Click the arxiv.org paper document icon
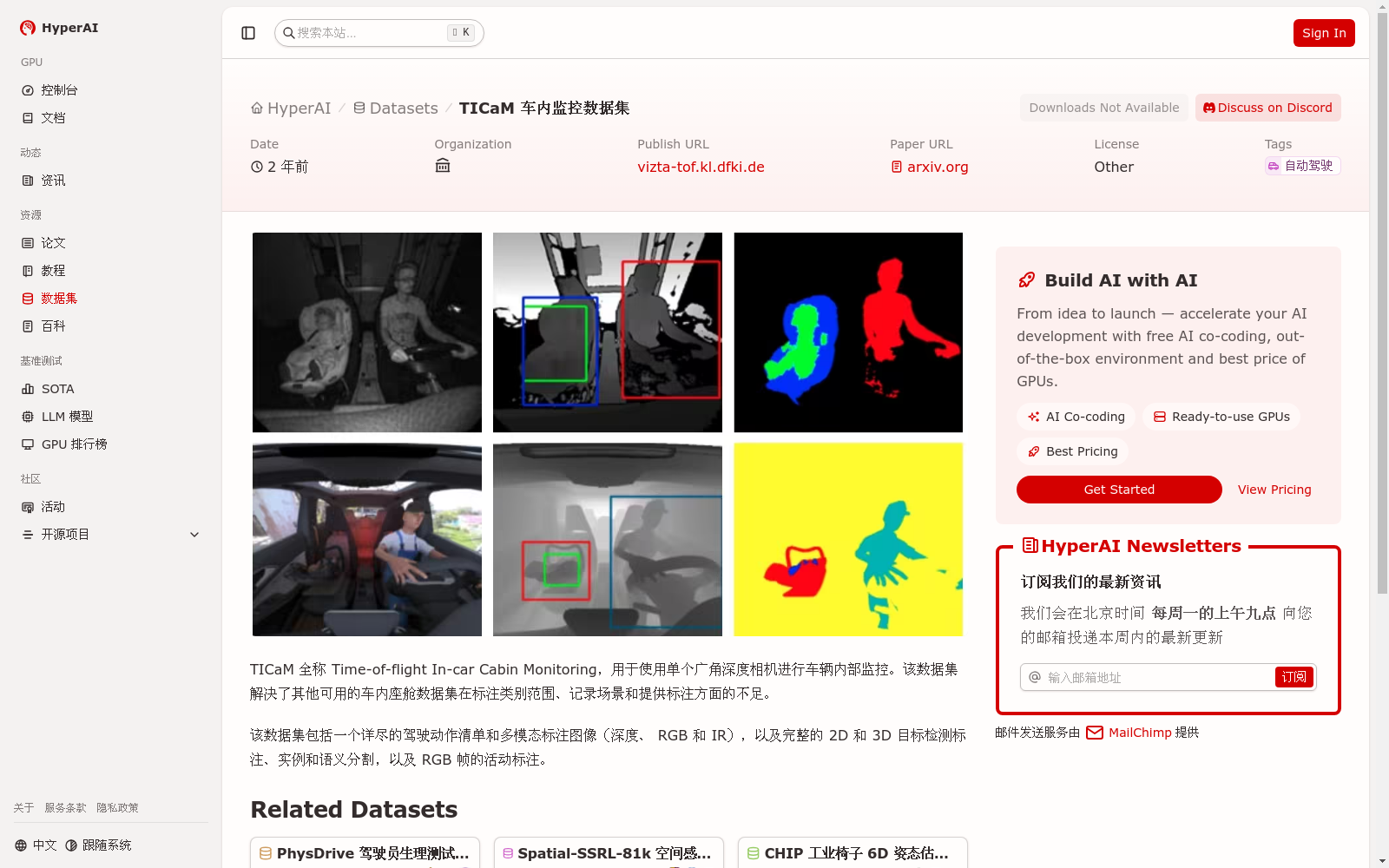This screenshot has height=868, width=1389. coord(897,167)
